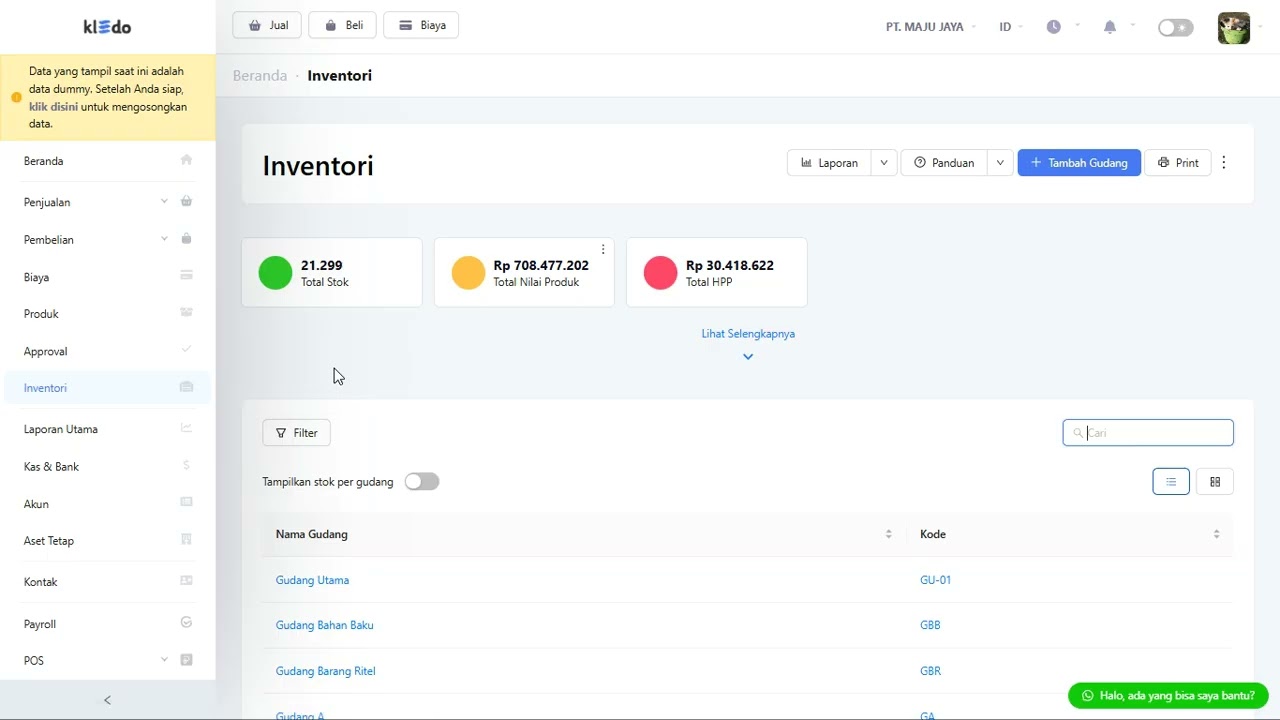Click the Tambah Gudang button
Image resolution: width=1280 pixels, height=720 pixels.
point(1079,163)
